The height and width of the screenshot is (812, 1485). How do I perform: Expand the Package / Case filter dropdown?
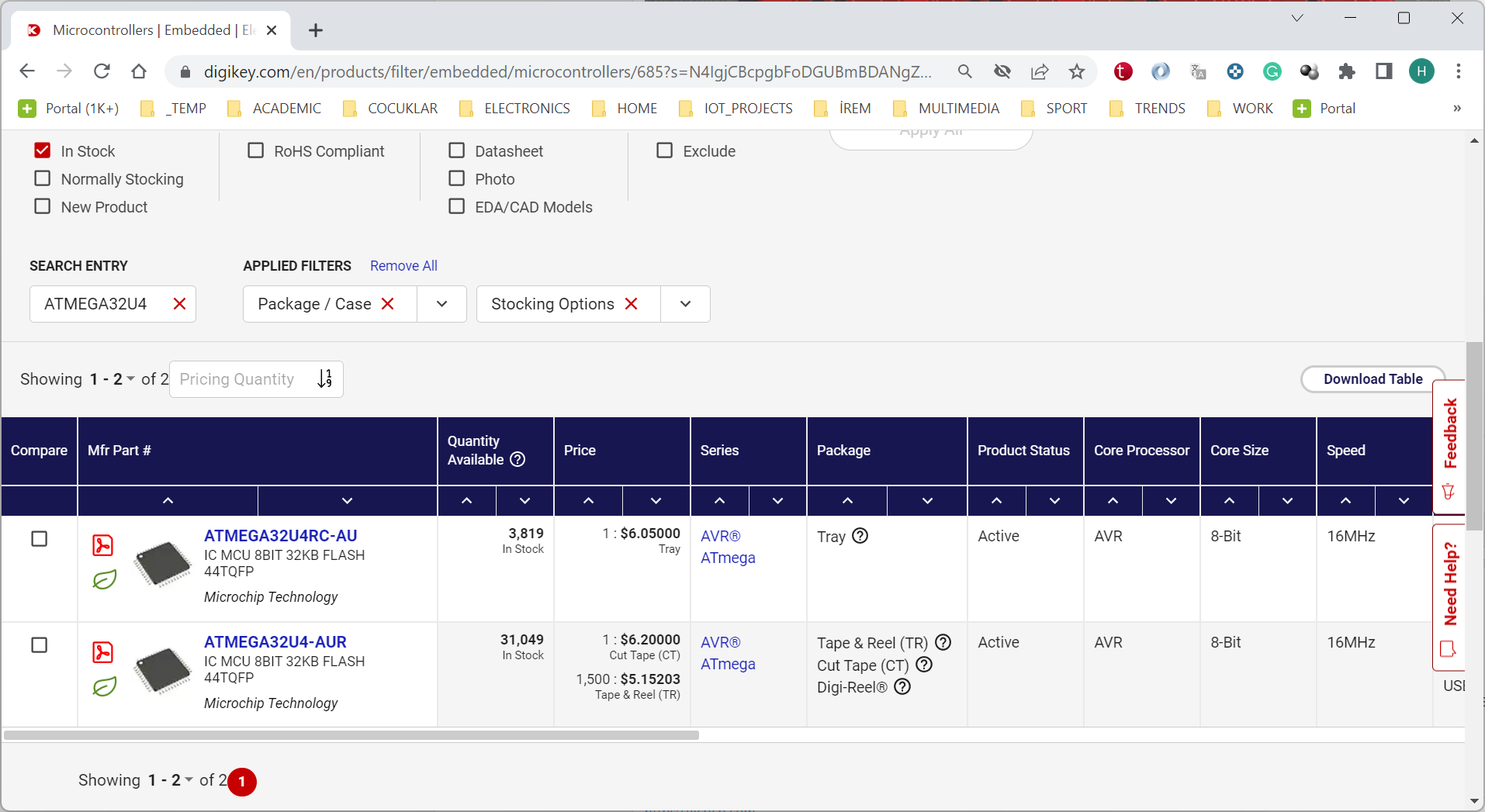click(x=441, y=304)
